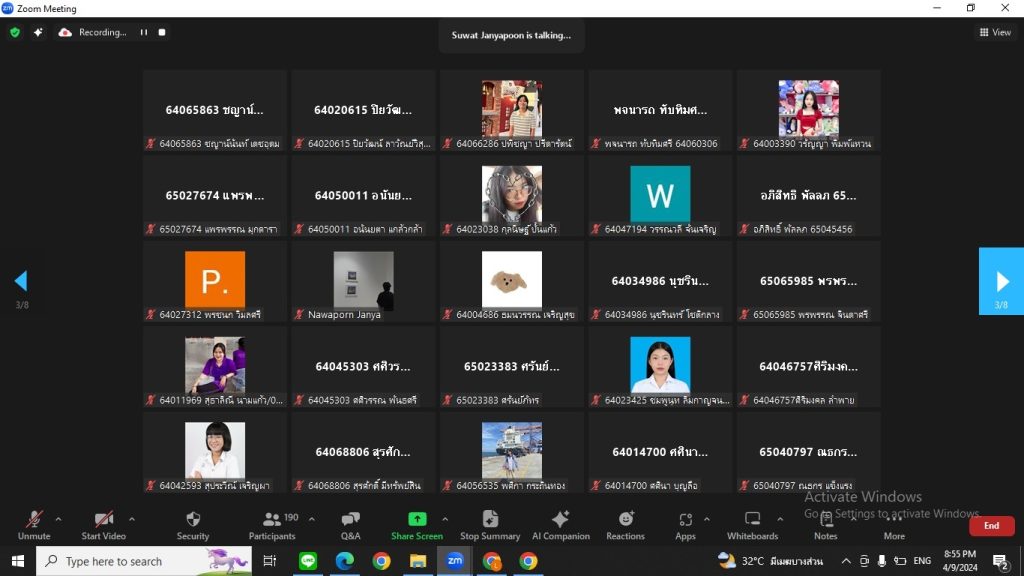Screen dimensions: 1024x576
Task: Open the View layout menu
Action: pos(995,32)
